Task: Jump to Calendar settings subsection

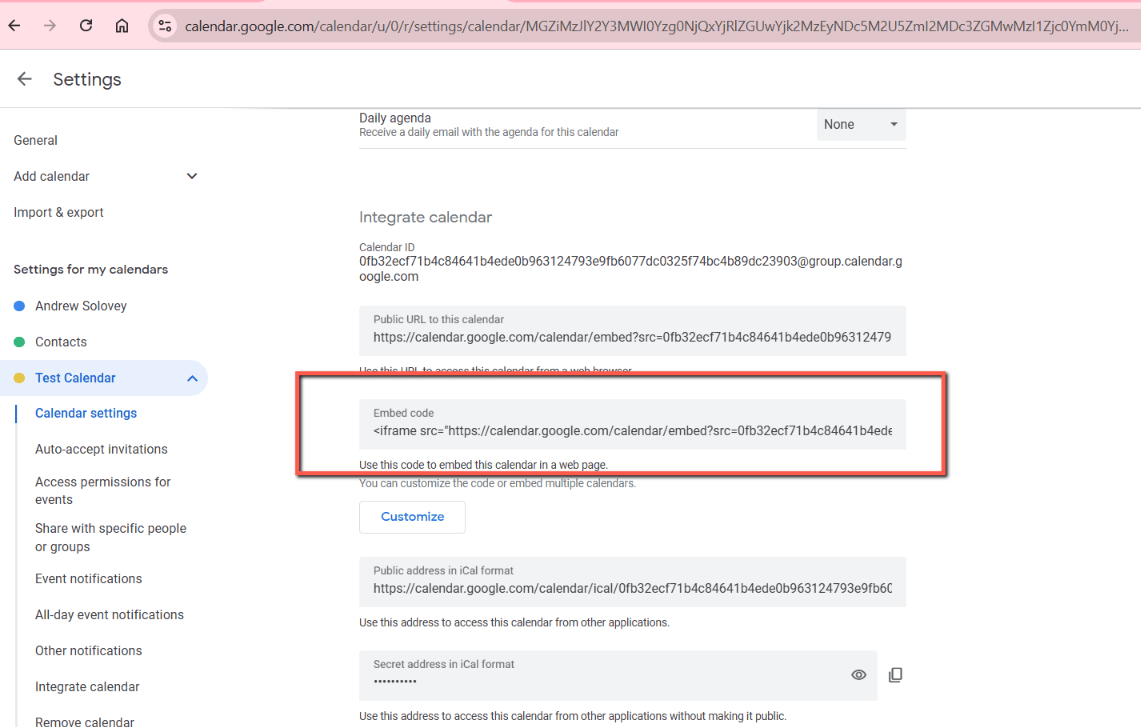Action: [86, 413]
